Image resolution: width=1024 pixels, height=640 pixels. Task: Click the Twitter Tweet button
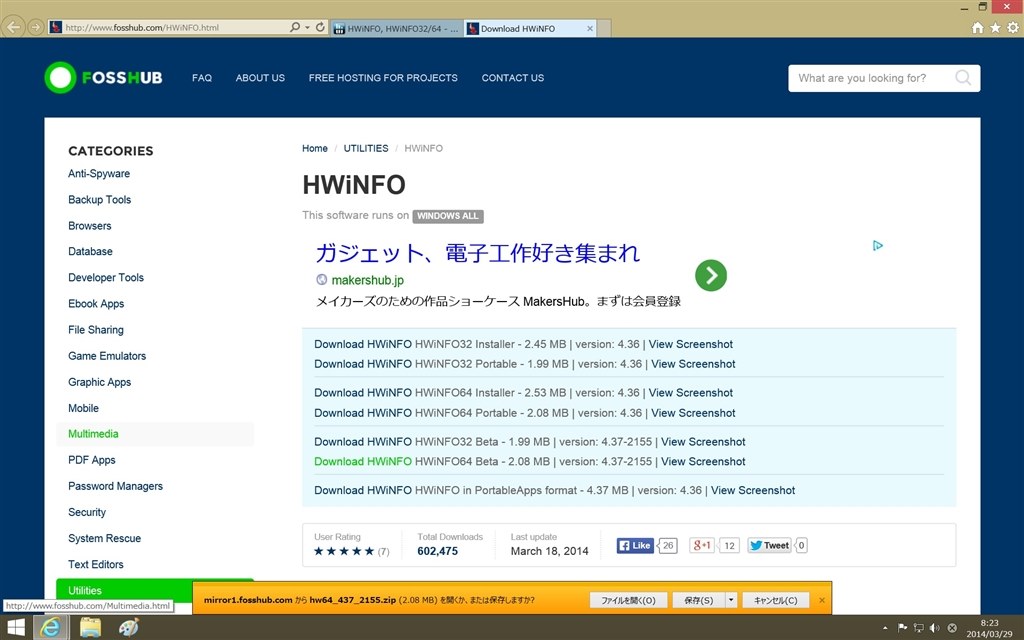coord(769,545)
